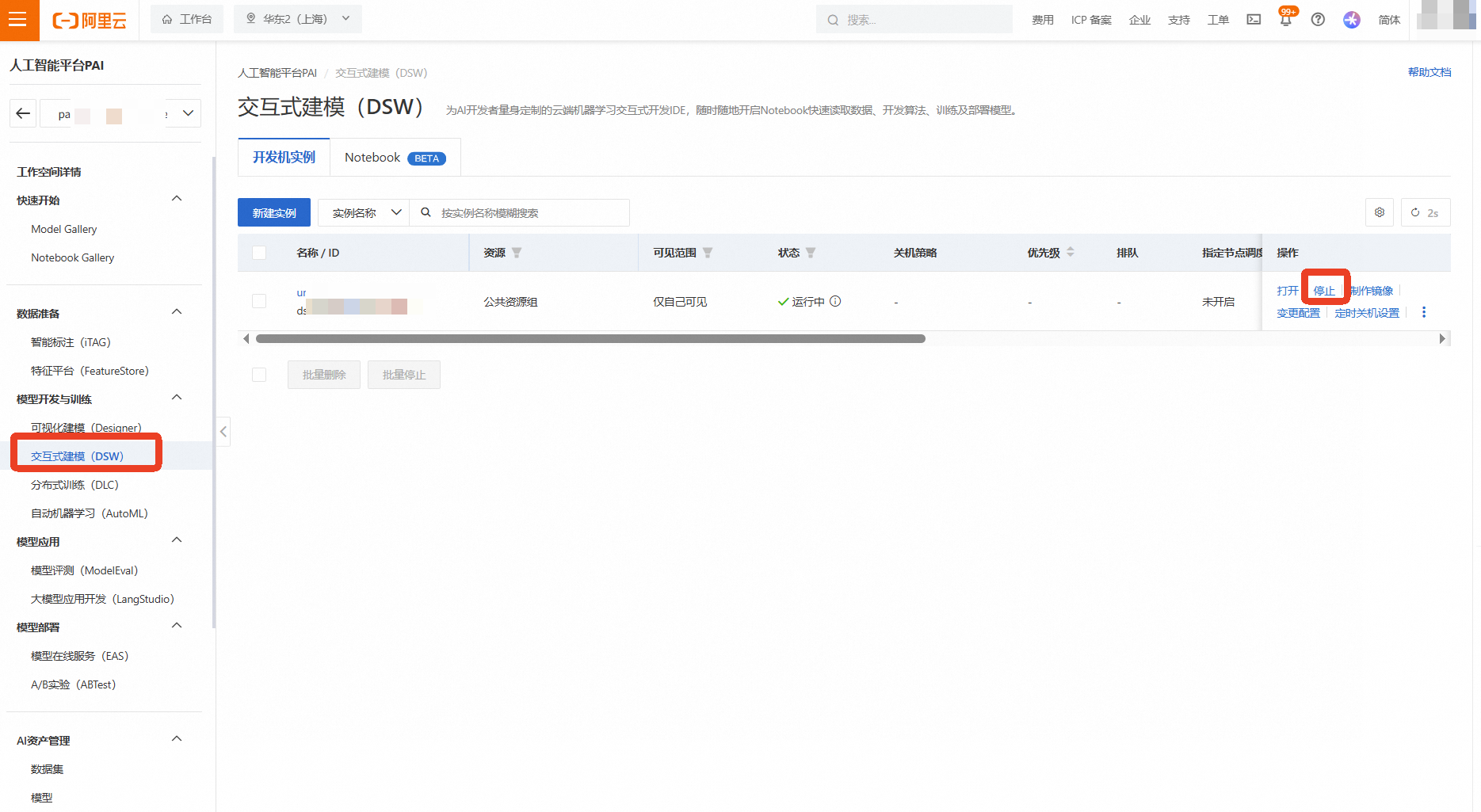The image size is (1481, 812).
Task: Open 费用 top menu
Action: 1043,20
